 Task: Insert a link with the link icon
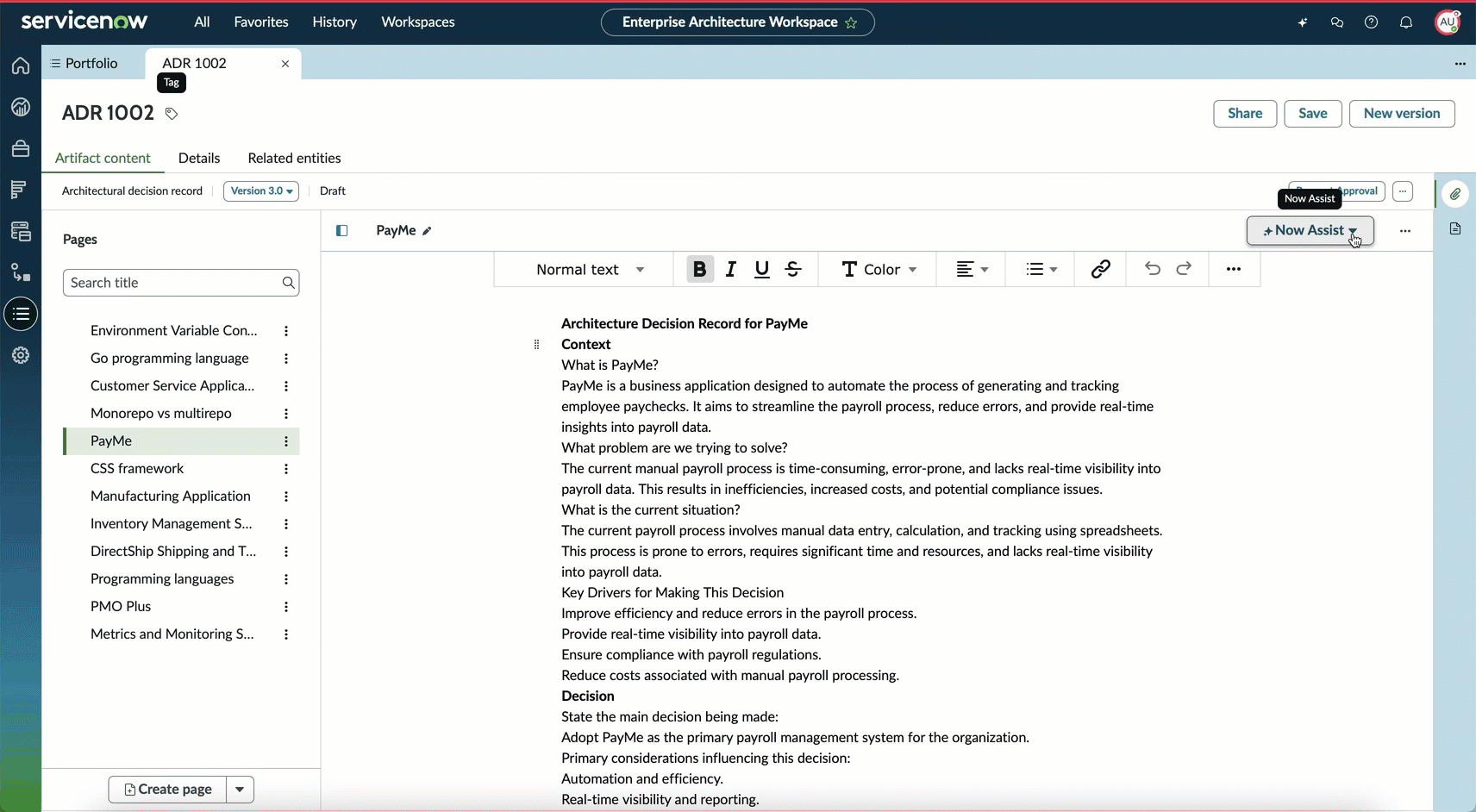click(x=1100, y=270)
